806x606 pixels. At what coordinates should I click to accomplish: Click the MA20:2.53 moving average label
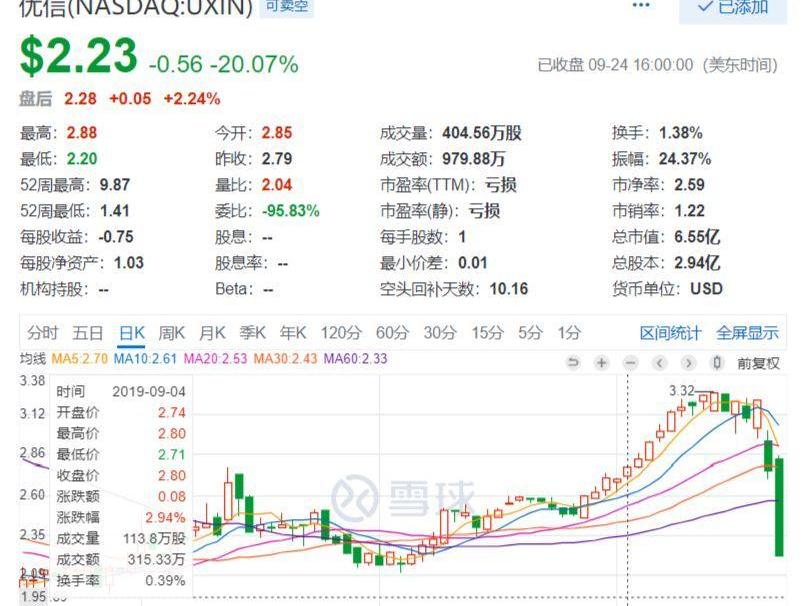click(x=215, y=359)
